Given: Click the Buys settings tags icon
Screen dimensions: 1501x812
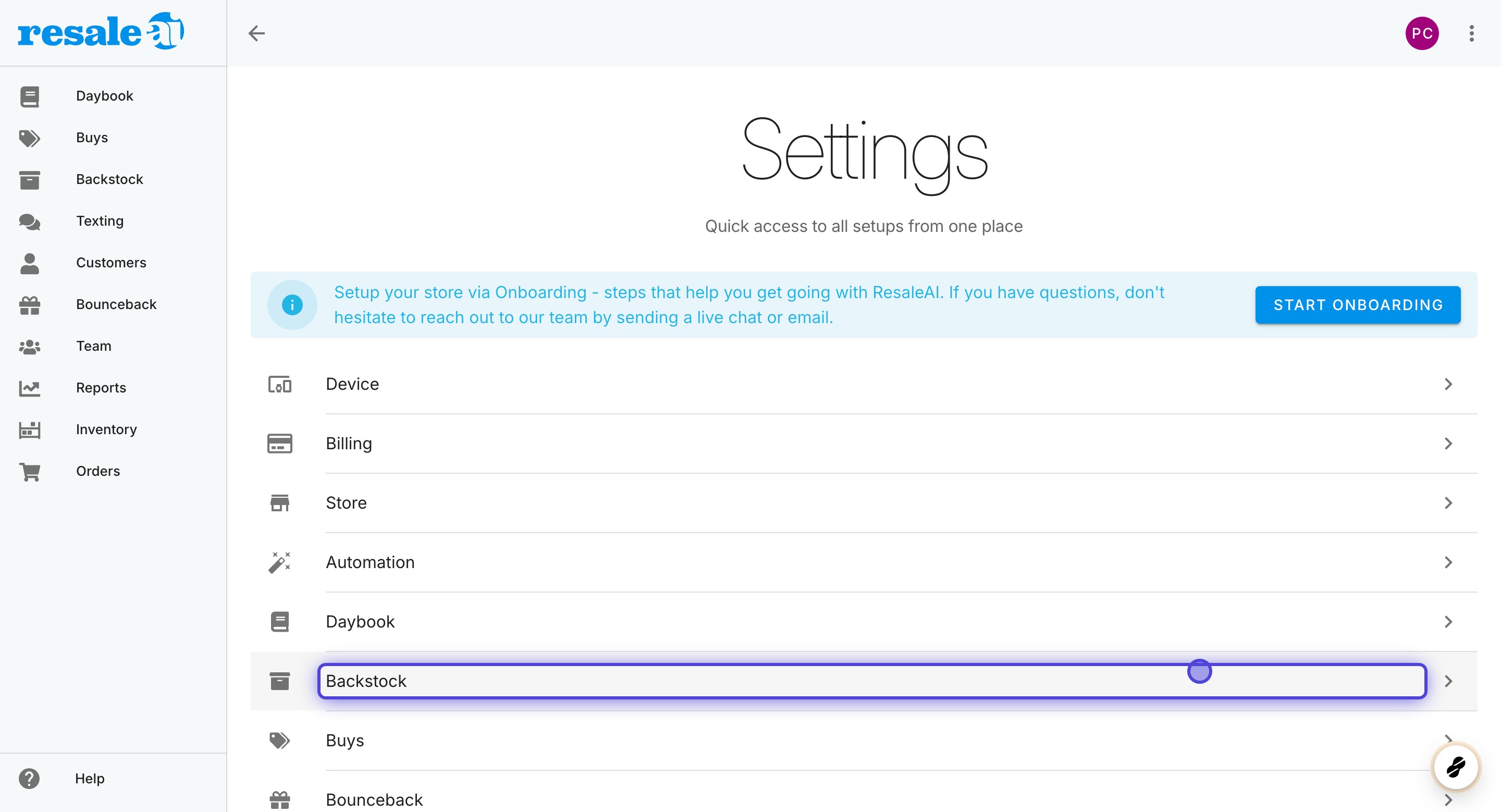Looking at the screenshot, I should 280,741.
